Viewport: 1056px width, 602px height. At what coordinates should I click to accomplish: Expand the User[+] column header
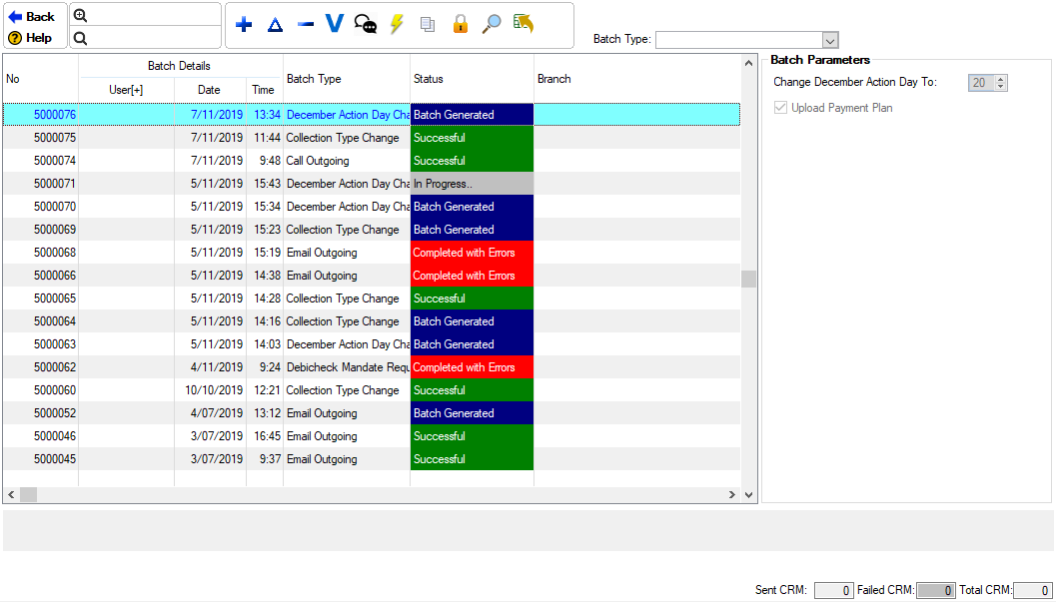[126, 90]
